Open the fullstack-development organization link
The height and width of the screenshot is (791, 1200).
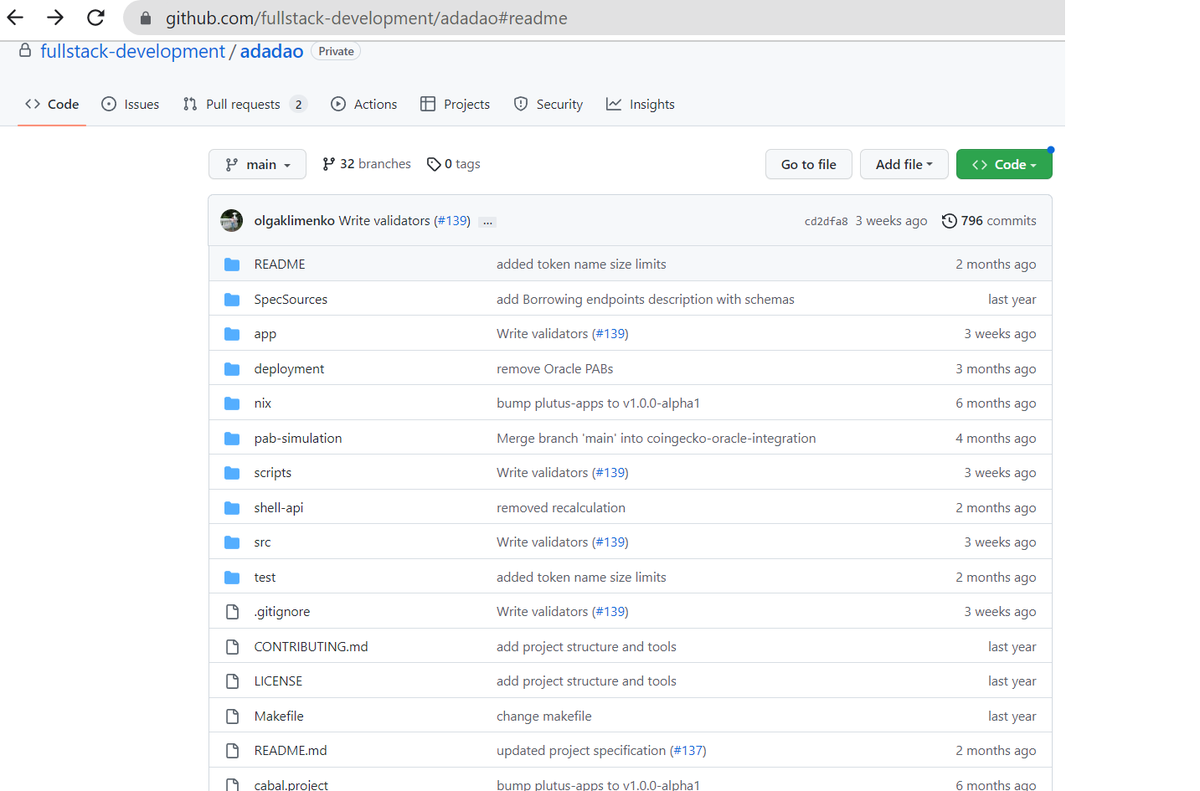132,51
